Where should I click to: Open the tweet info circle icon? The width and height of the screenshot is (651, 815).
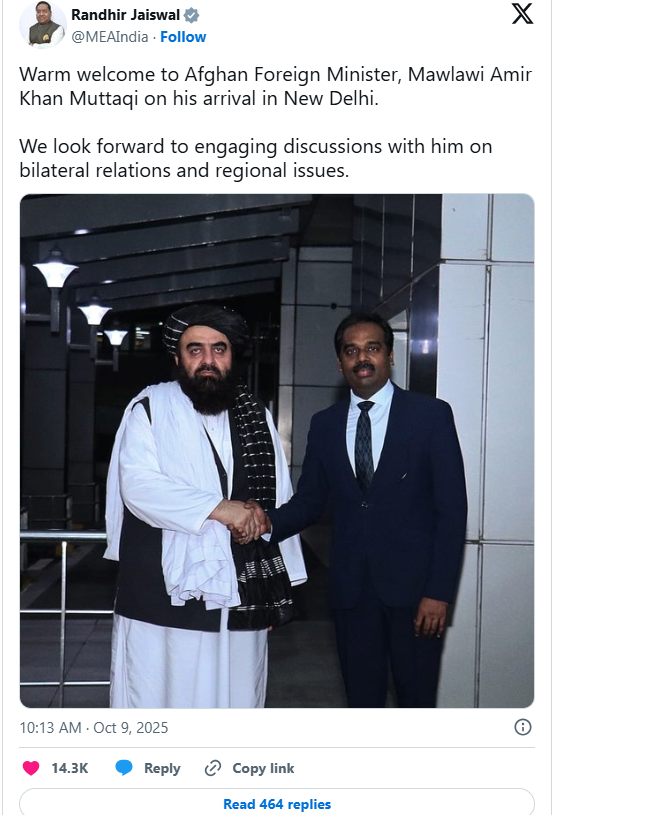[x=522, y=727]
